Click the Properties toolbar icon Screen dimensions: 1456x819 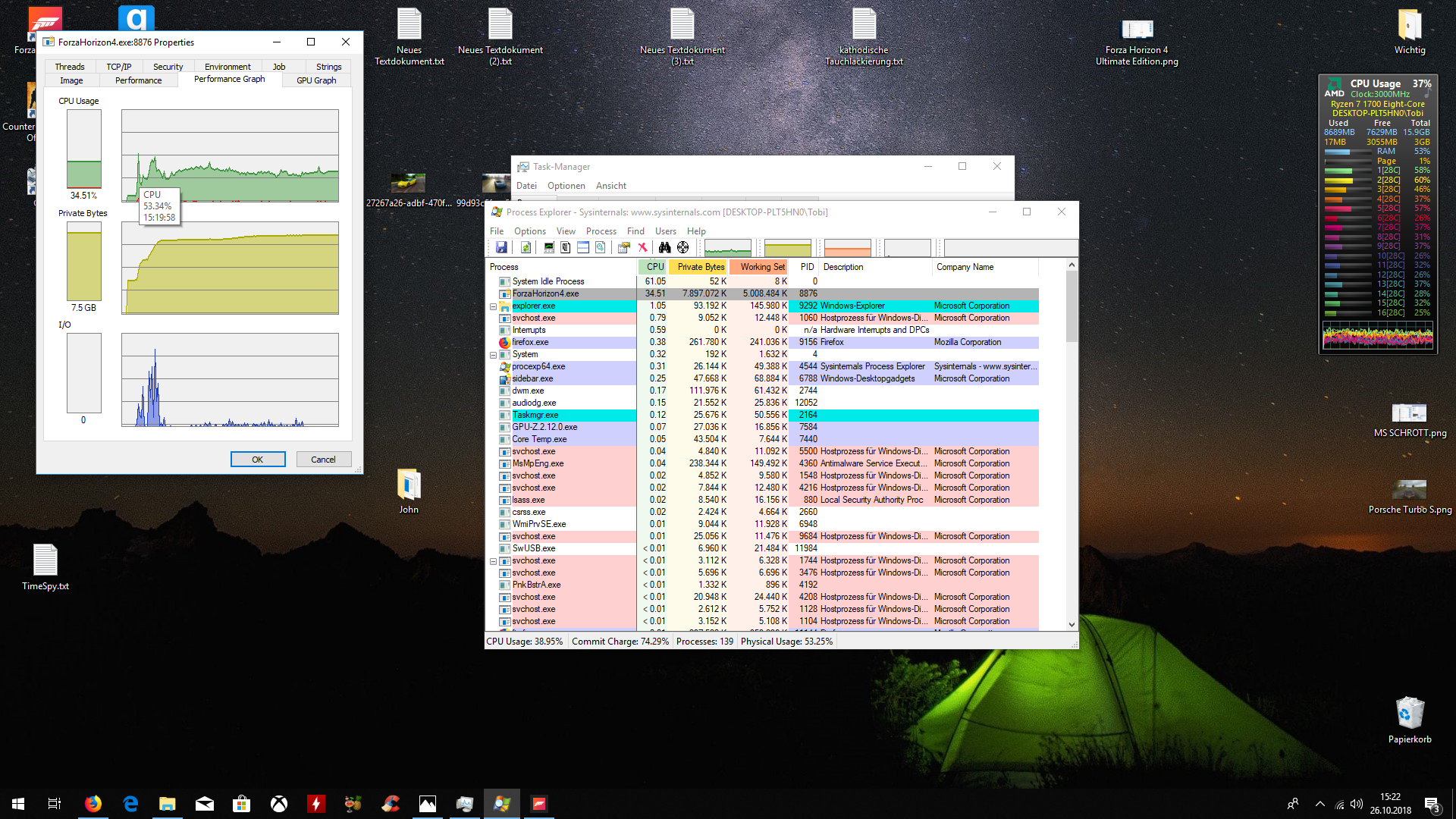tap(623, 247)
